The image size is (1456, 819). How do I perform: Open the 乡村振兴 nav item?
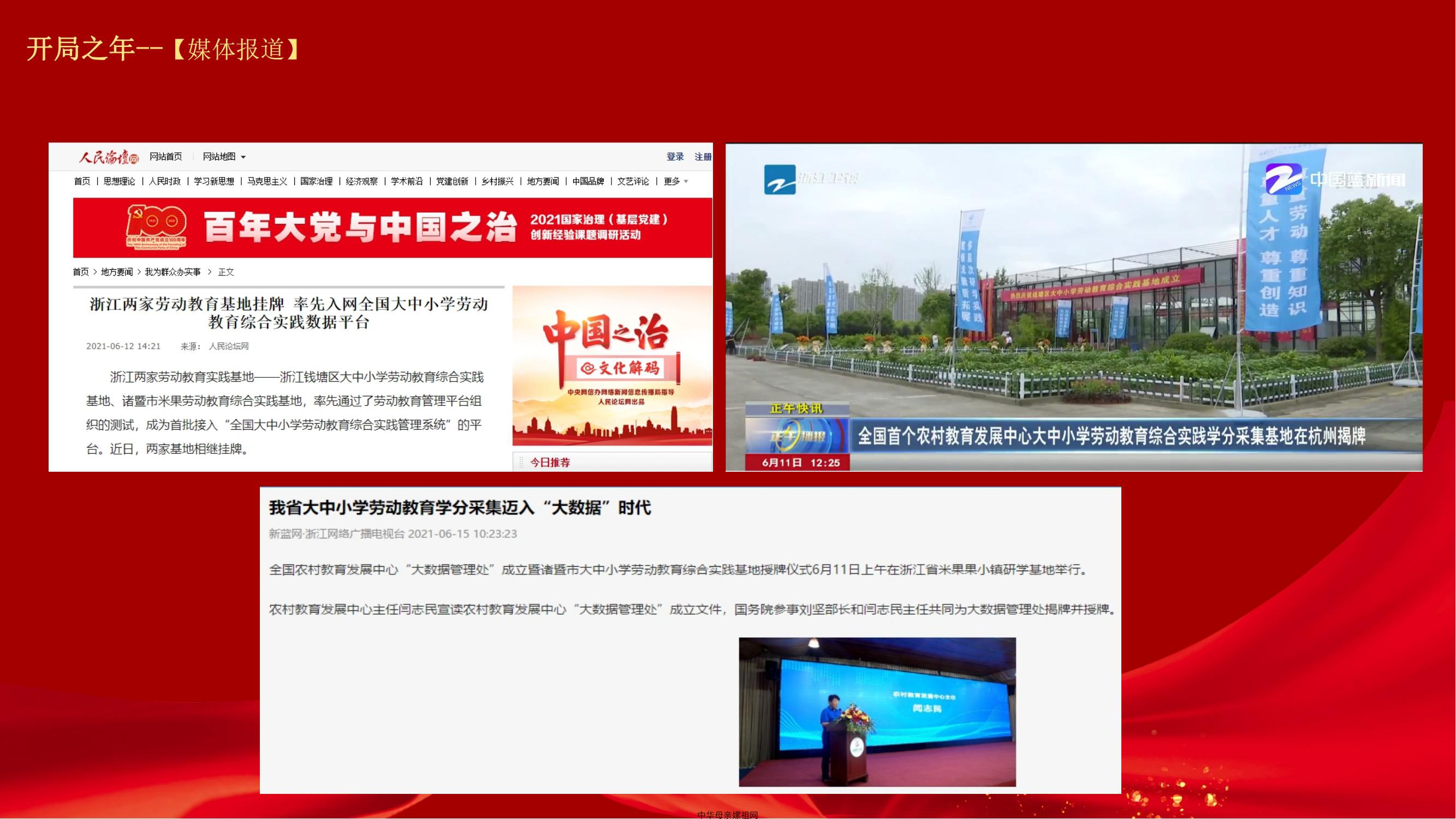point(497,181)
